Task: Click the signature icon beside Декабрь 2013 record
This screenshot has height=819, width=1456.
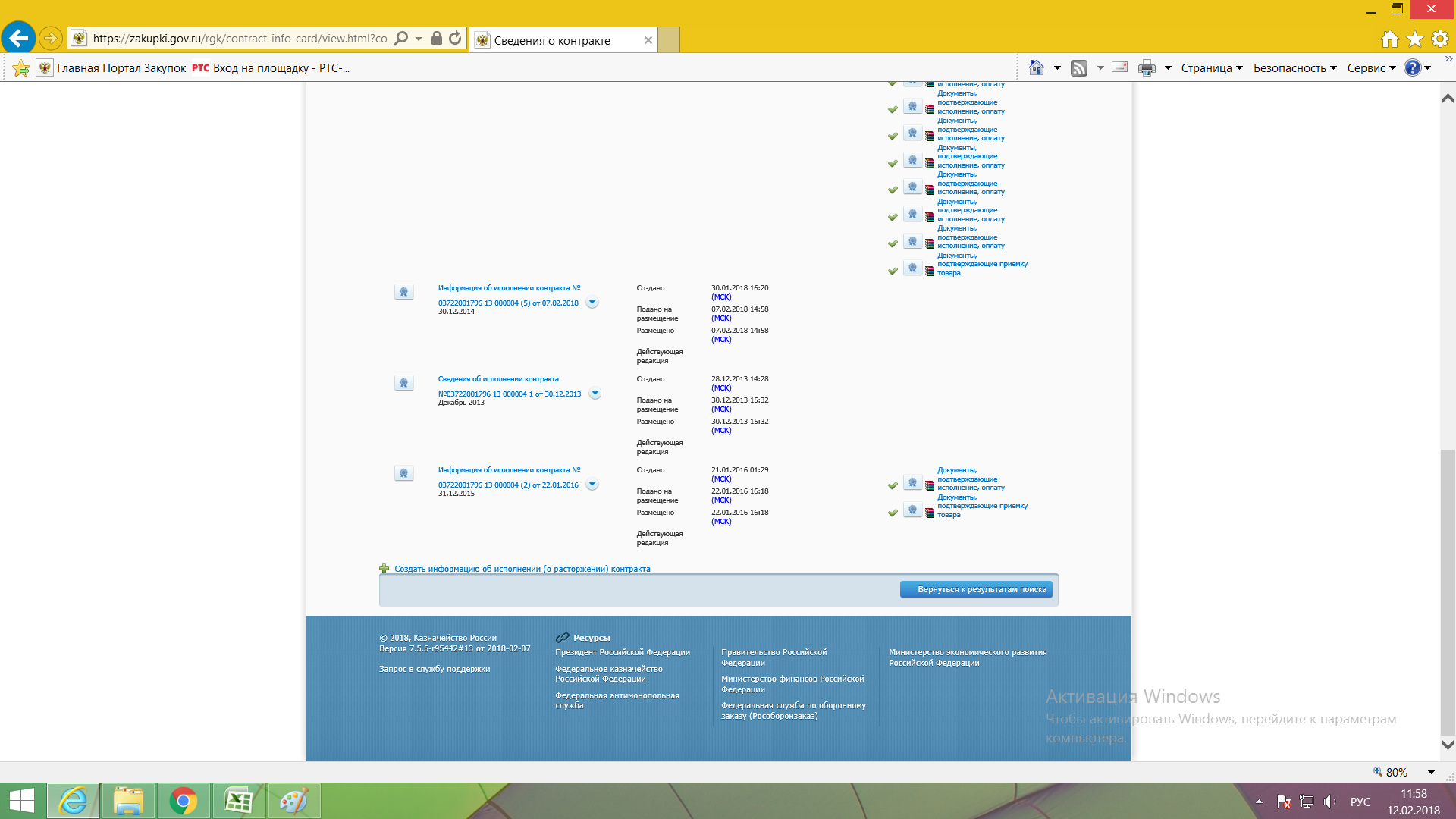Action: tap(403, 383)
